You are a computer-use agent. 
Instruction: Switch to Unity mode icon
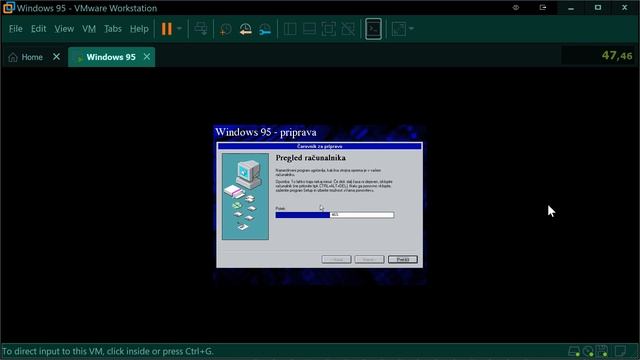pyautogui.click(x=348, y=29)
